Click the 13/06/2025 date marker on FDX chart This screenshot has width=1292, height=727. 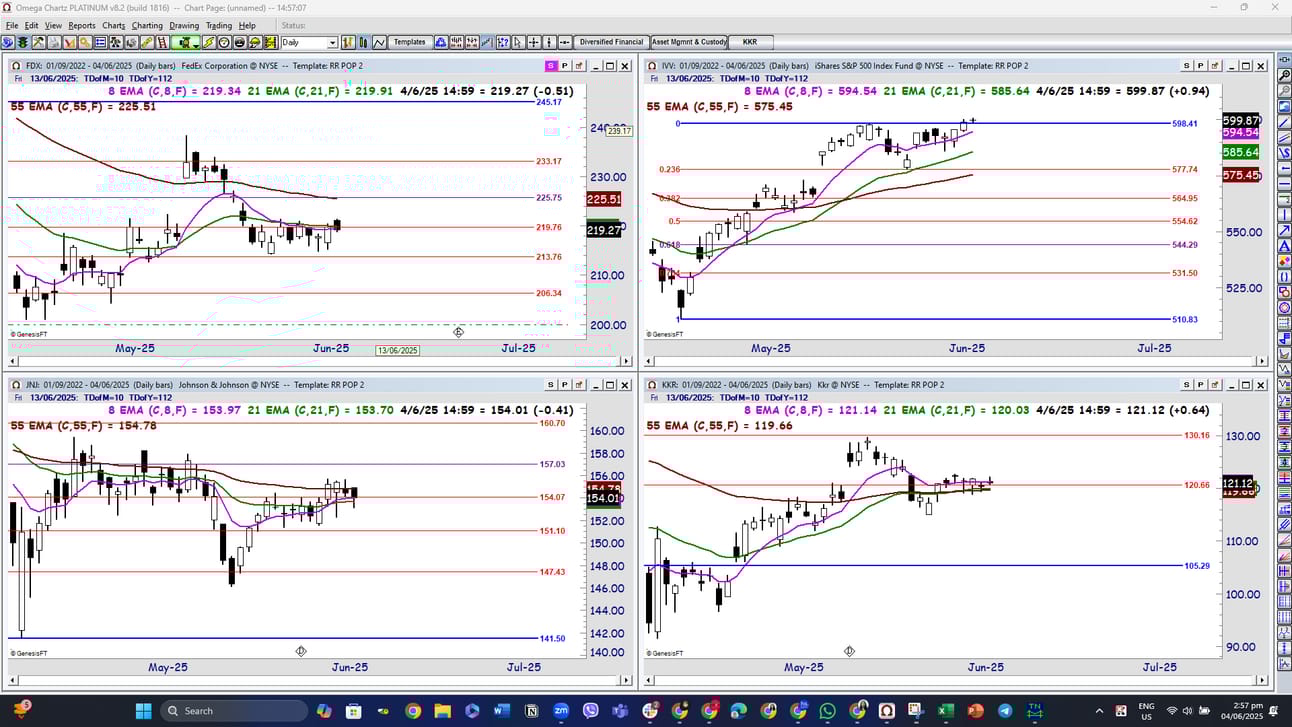tap(398, 350)
